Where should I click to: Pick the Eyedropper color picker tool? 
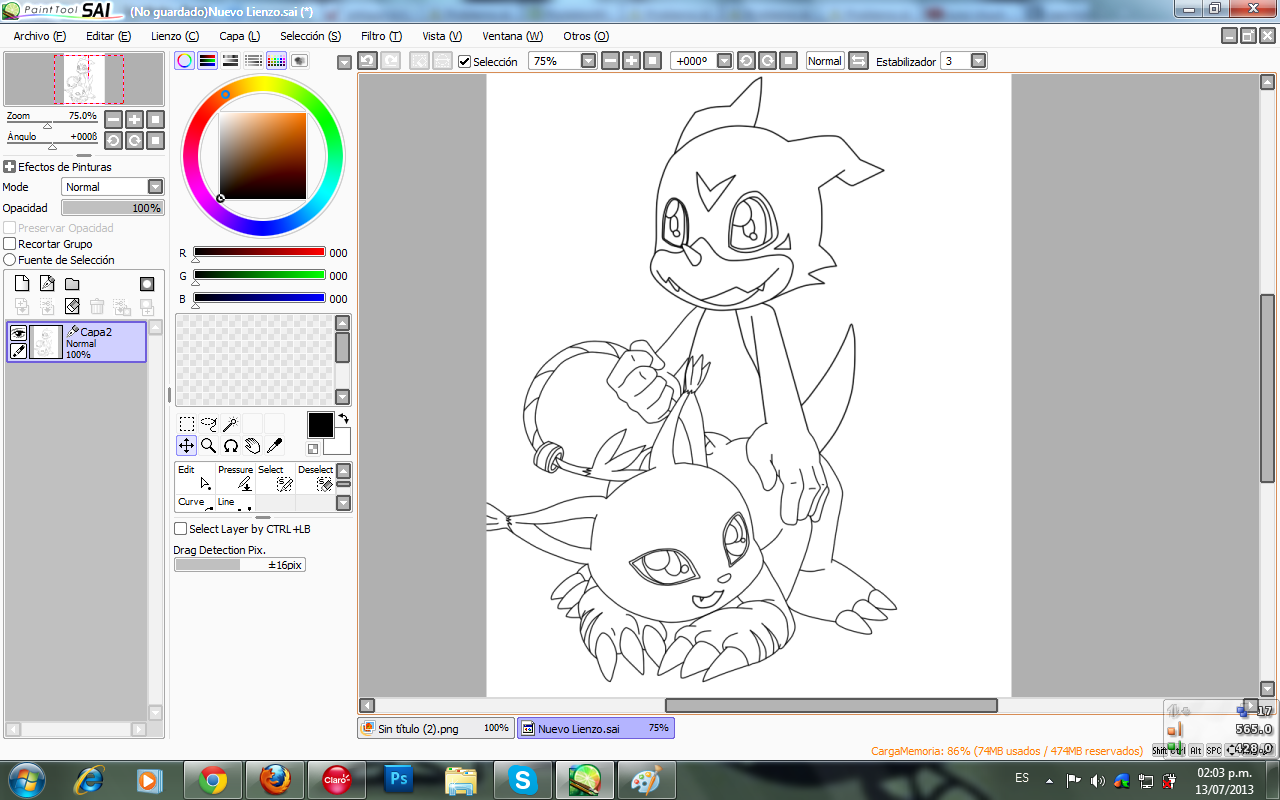point(274,446)
